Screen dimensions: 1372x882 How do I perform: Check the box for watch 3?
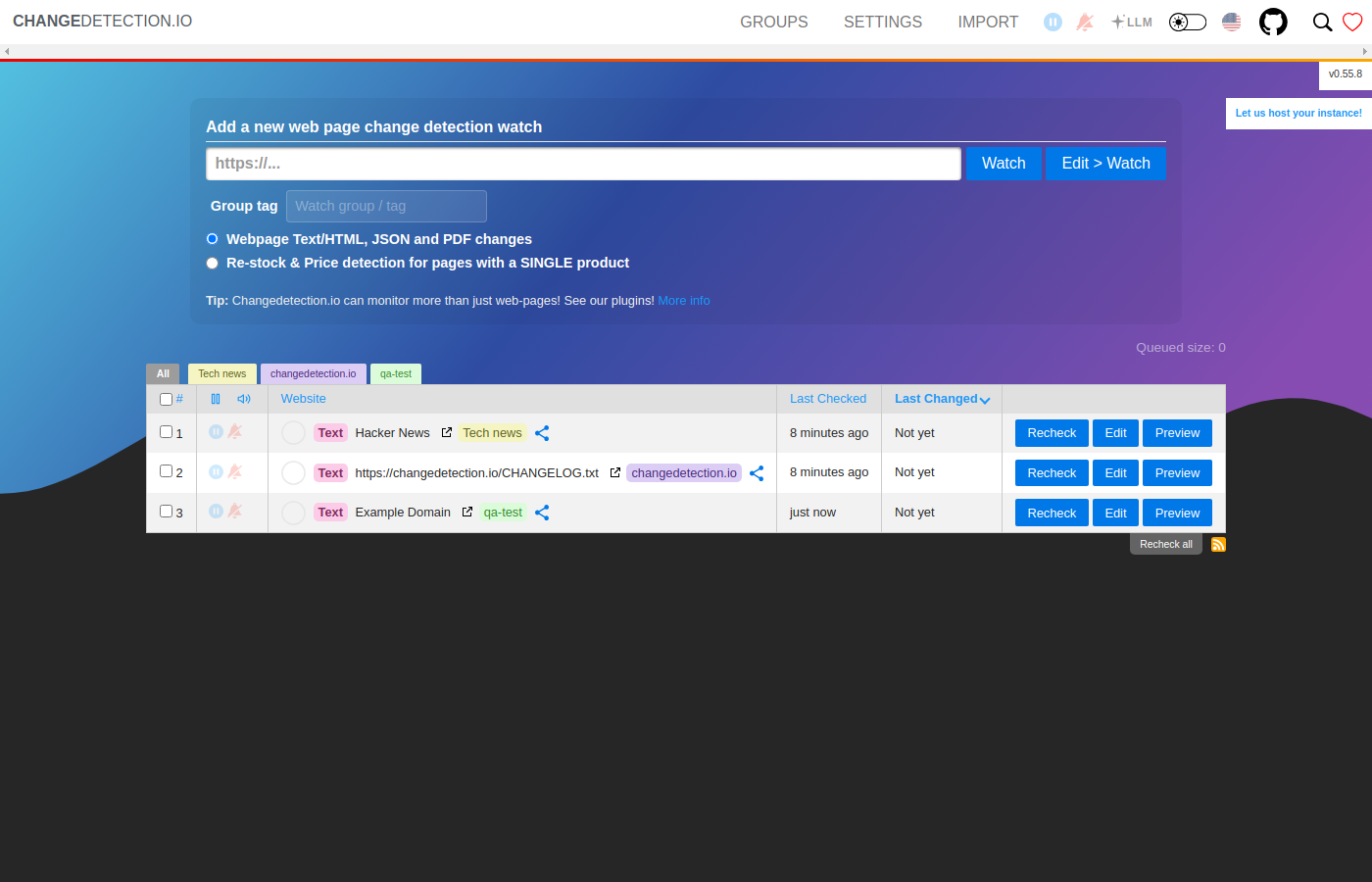click(166, 512)
